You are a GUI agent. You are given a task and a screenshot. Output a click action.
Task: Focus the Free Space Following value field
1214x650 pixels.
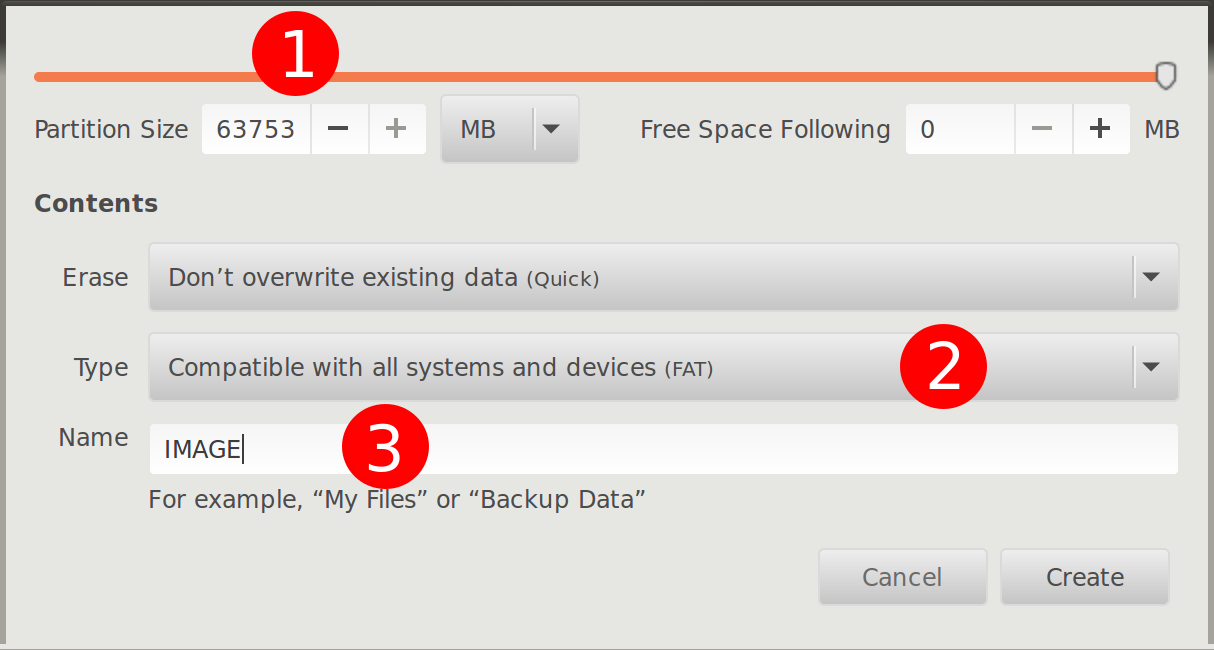point(960,129)
